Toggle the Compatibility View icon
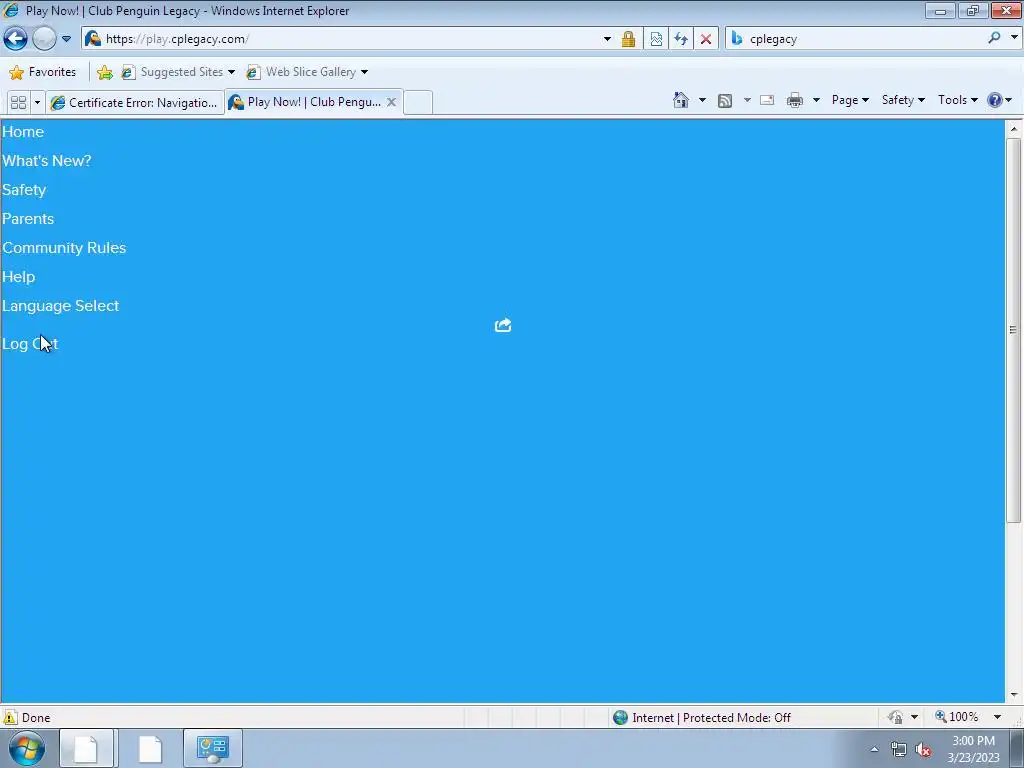 (x=656, y=39)
